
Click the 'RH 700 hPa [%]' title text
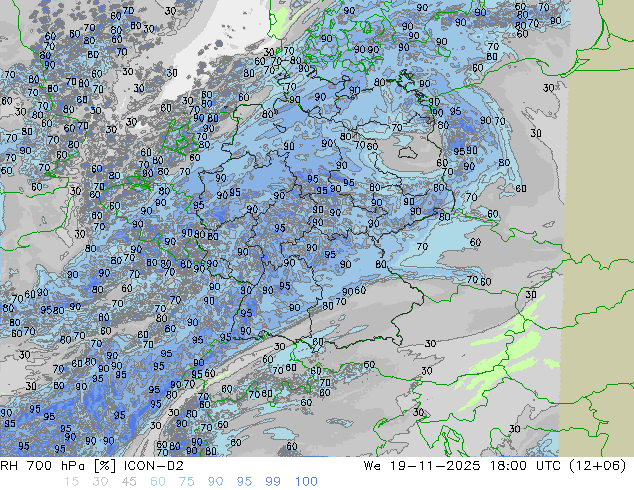[59, 466]
